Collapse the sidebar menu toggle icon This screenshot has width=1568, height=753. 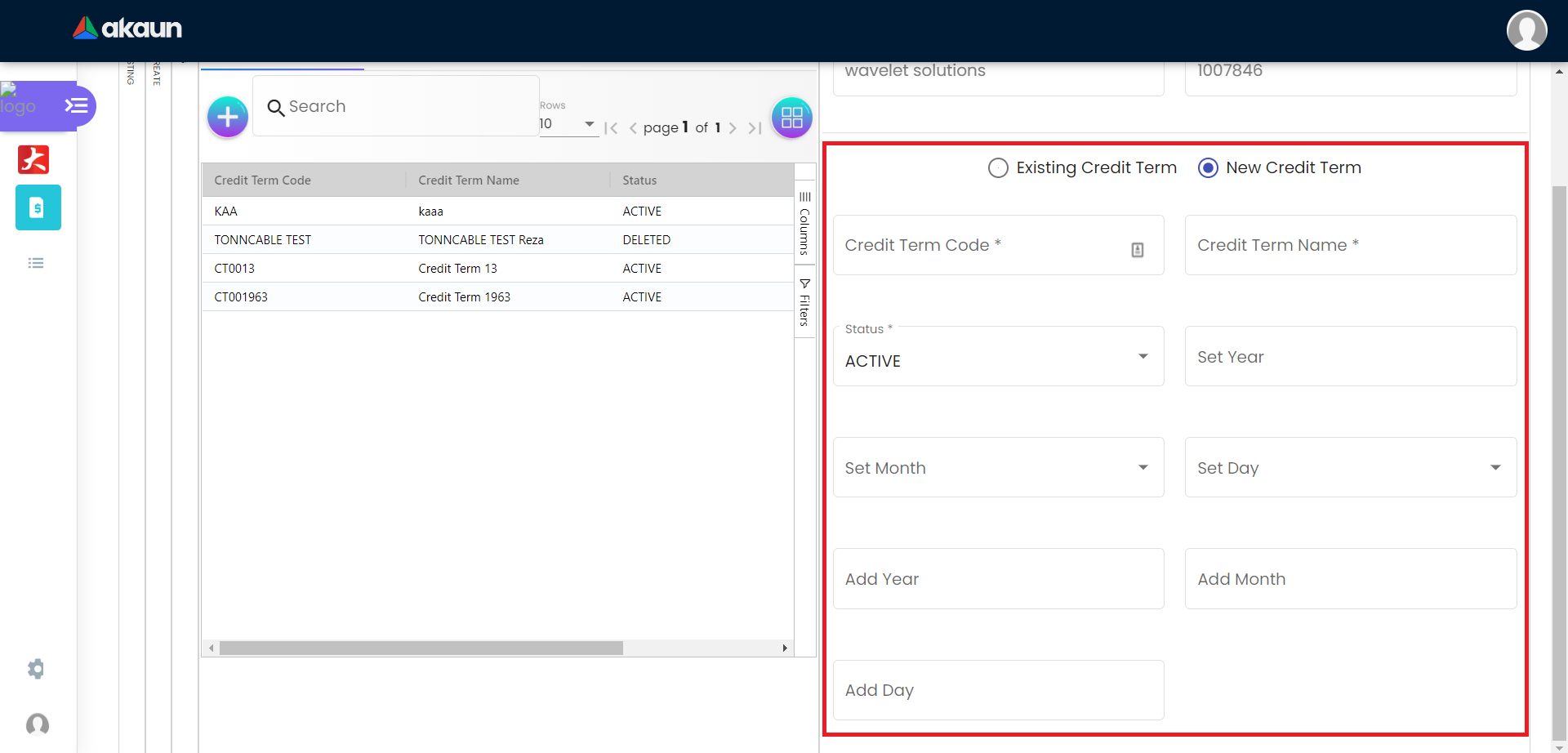point(76,105)
